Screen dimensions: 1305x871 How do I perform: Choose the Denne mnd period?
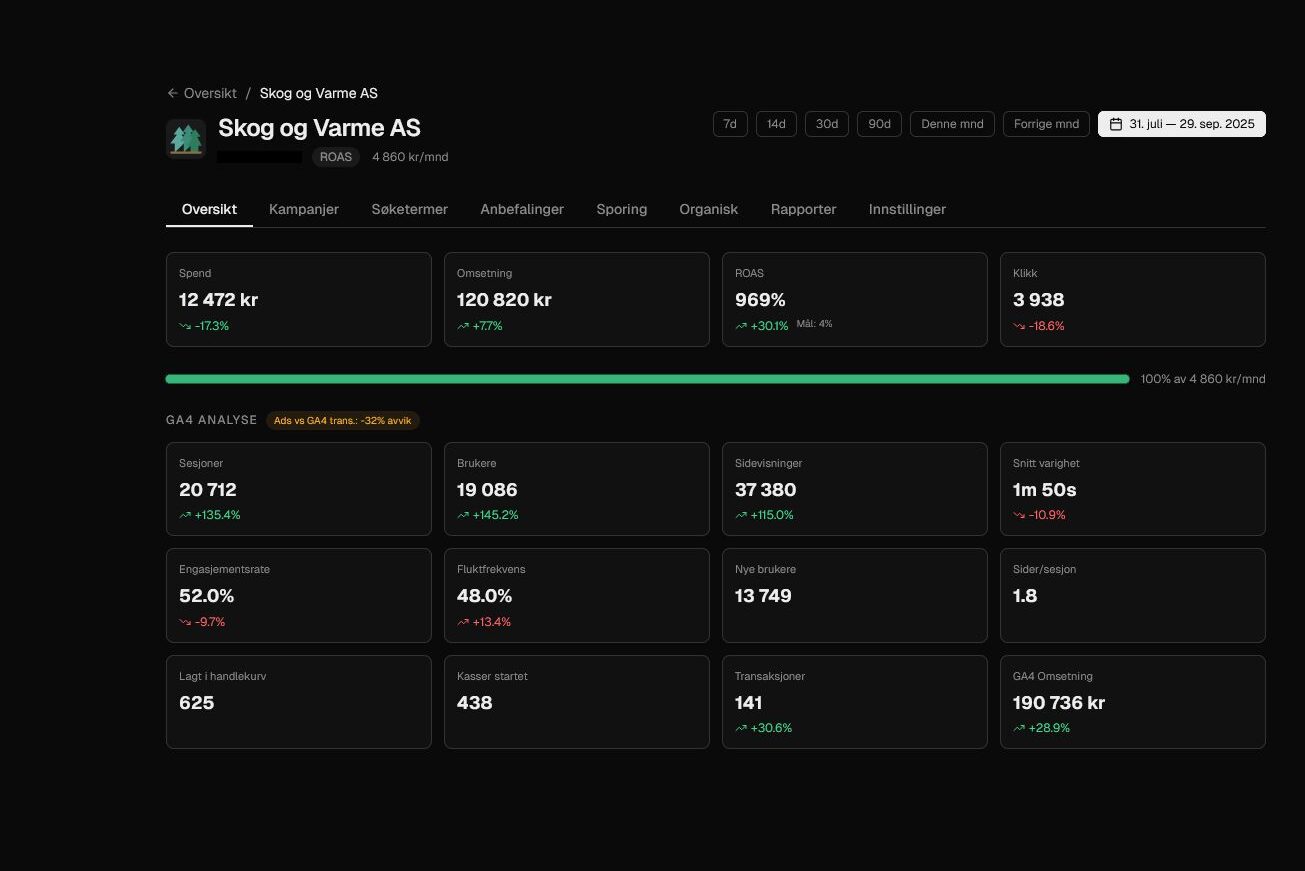(x=952, y=124)
